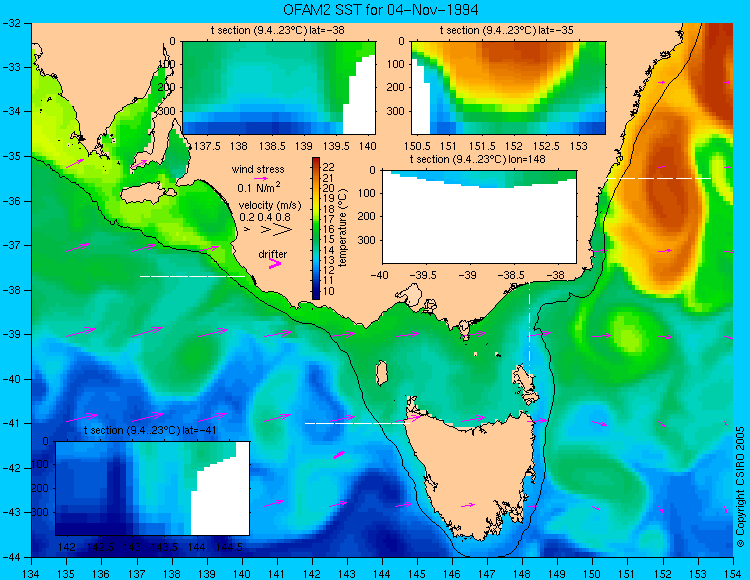750x580 pixels.
Task: Click the 'temperature (°C)' color bar label
Action: [x=342, y=228]
